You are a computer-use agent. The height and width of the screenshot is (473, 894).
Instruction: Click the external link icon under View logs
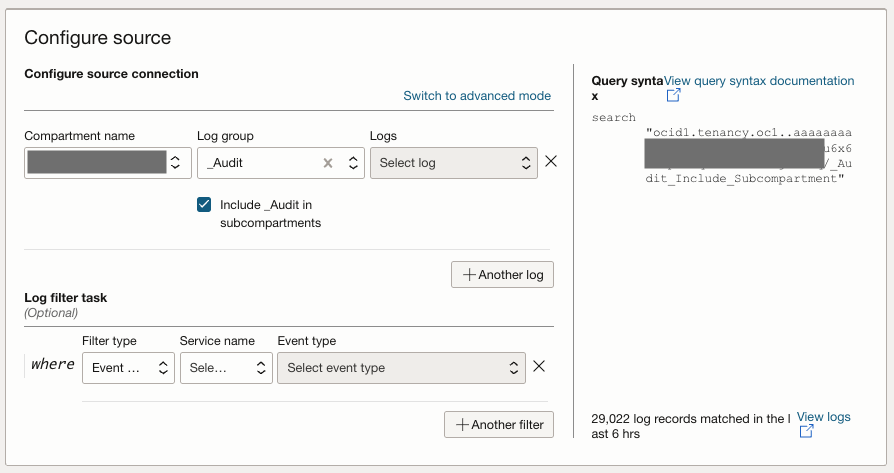(x=806, y=431)
